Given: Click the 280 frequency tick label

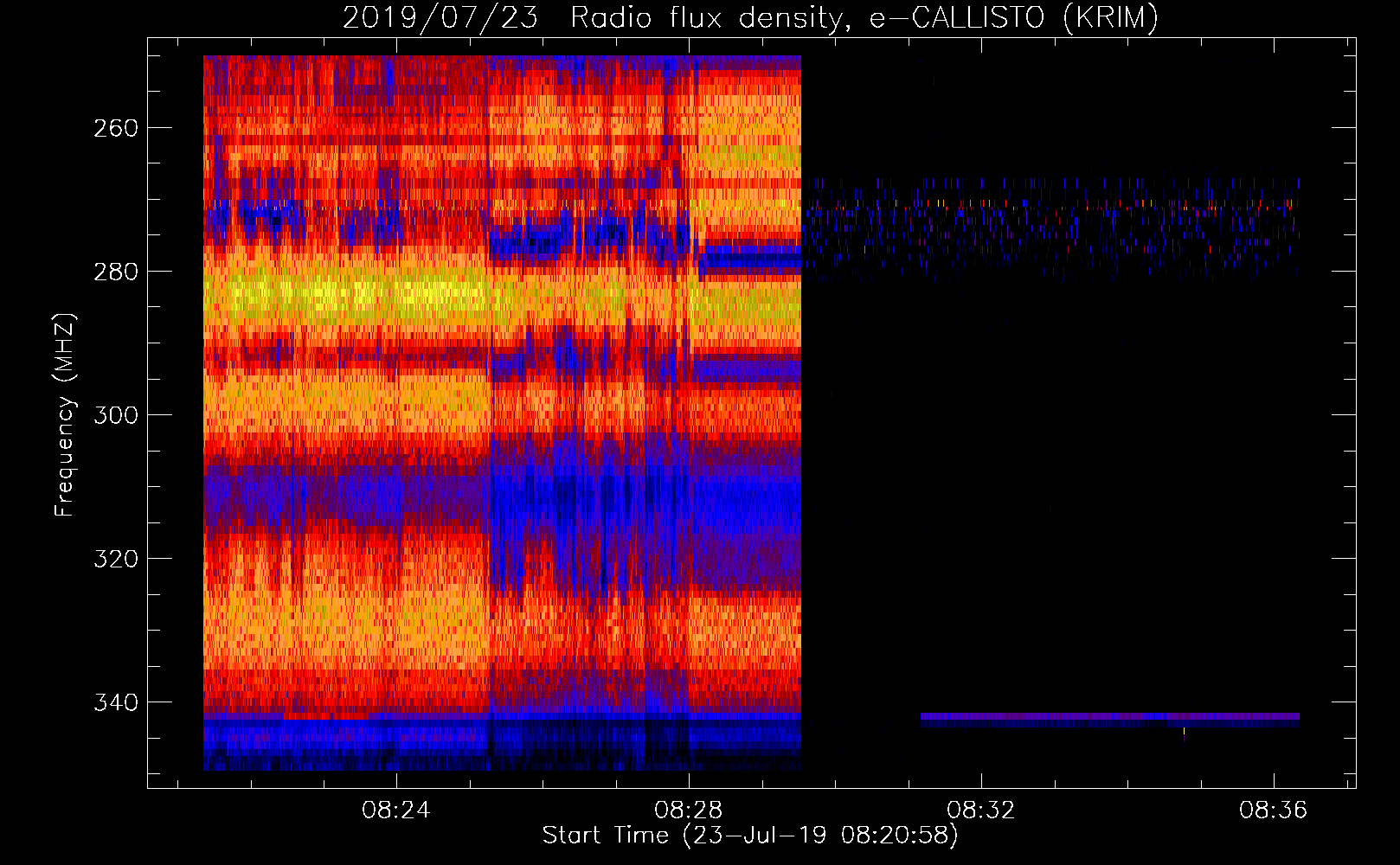Looking at the screenshot, I should (116, 272).
